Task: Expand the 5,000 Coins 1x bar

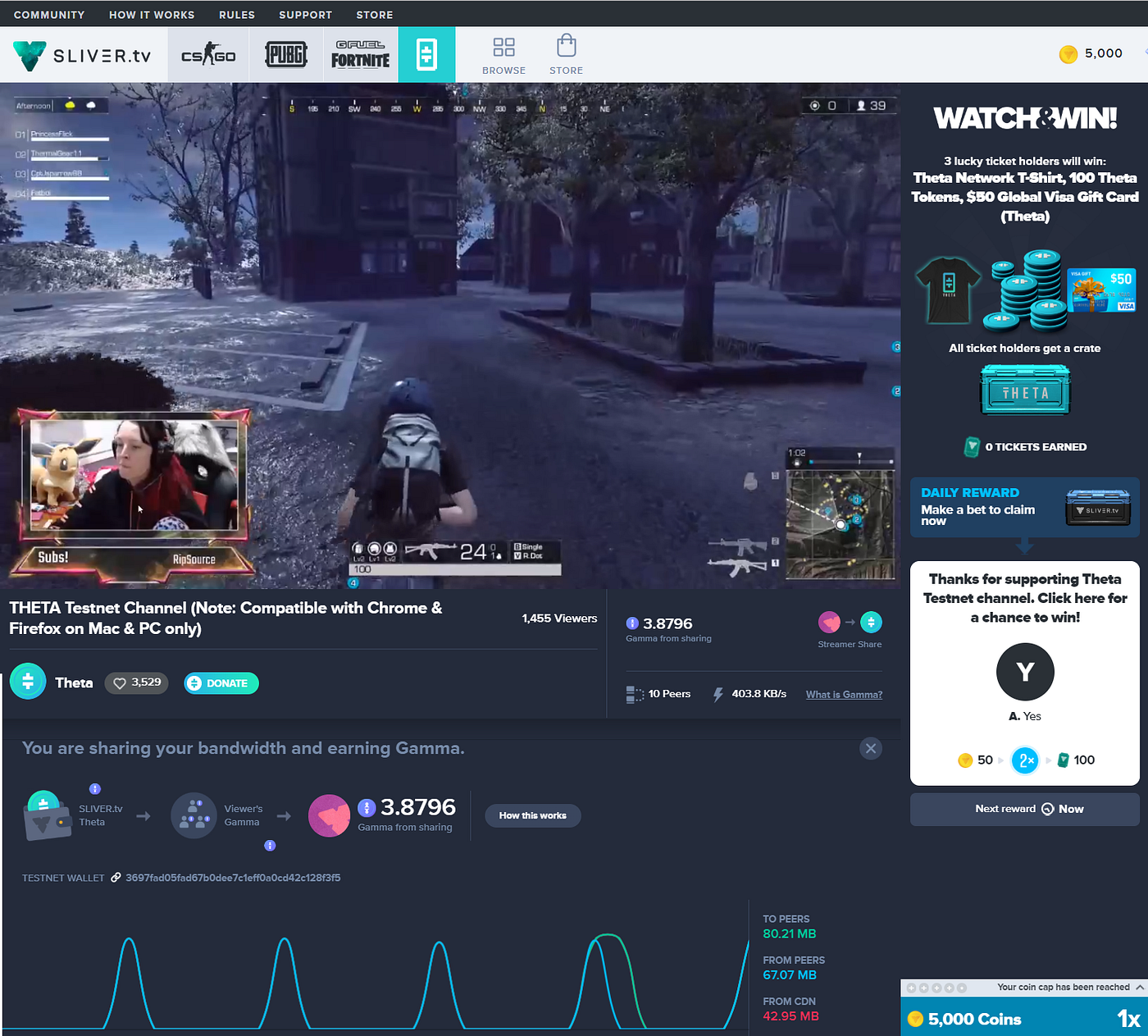Action: coord(1024,1018)
